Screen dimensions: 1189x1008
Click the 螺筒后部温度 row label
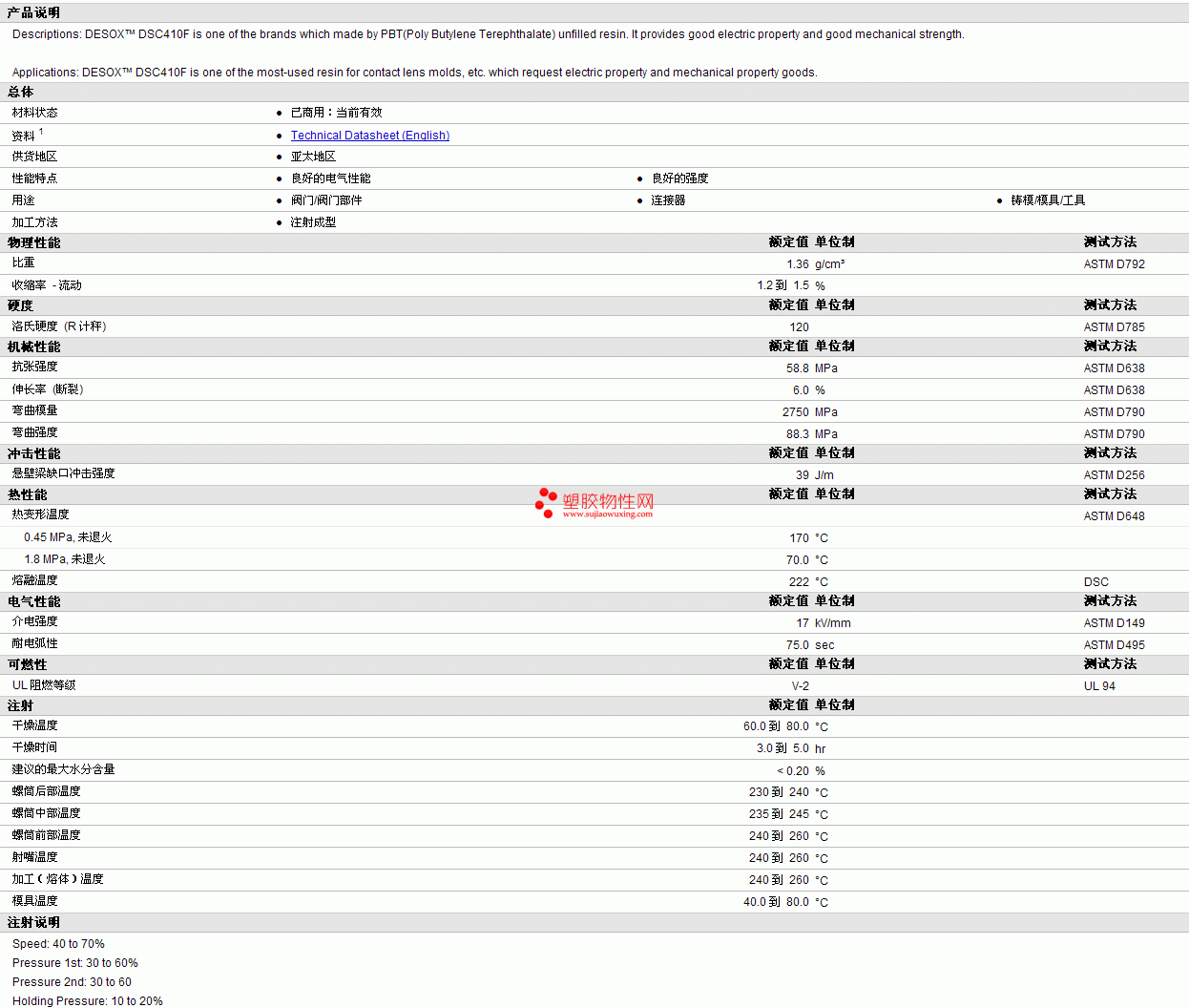[46, 791]
